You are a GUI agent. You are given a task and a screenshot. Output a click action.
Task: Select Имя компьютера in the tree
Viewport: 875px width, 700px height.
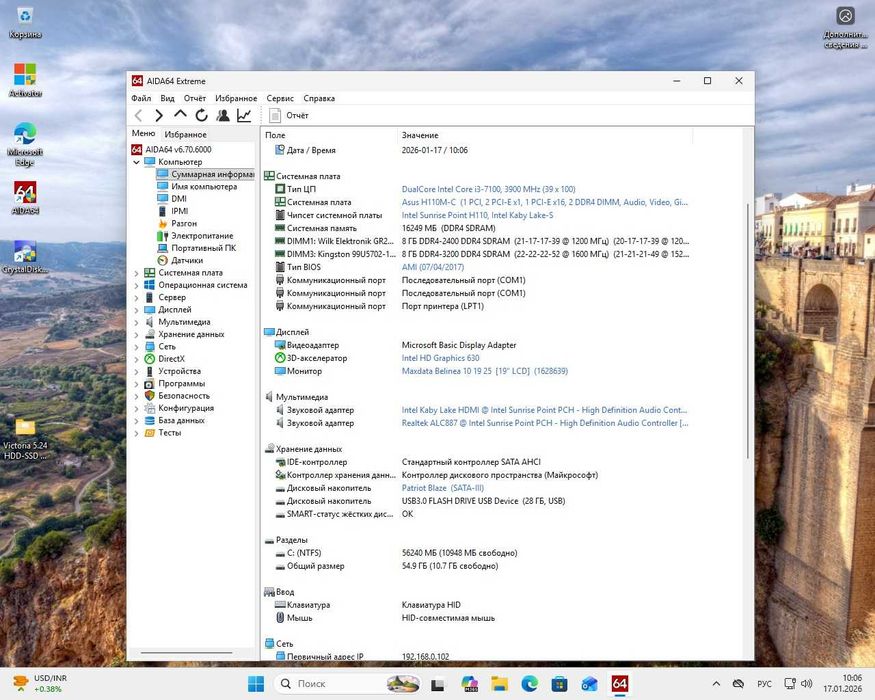[197, 186]
